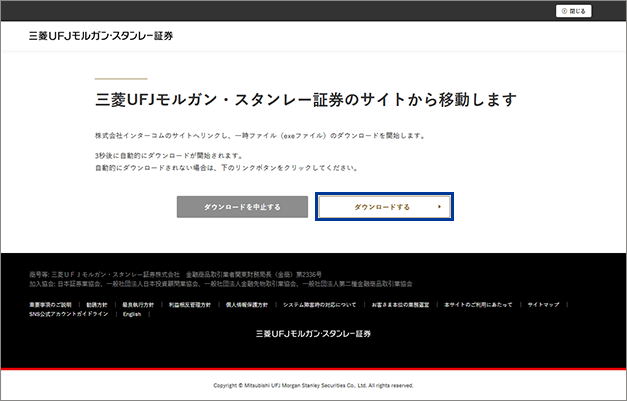627x401 pixels.
Task: Open 重要事項のご説明 footer link
Action: coord(50,305)
